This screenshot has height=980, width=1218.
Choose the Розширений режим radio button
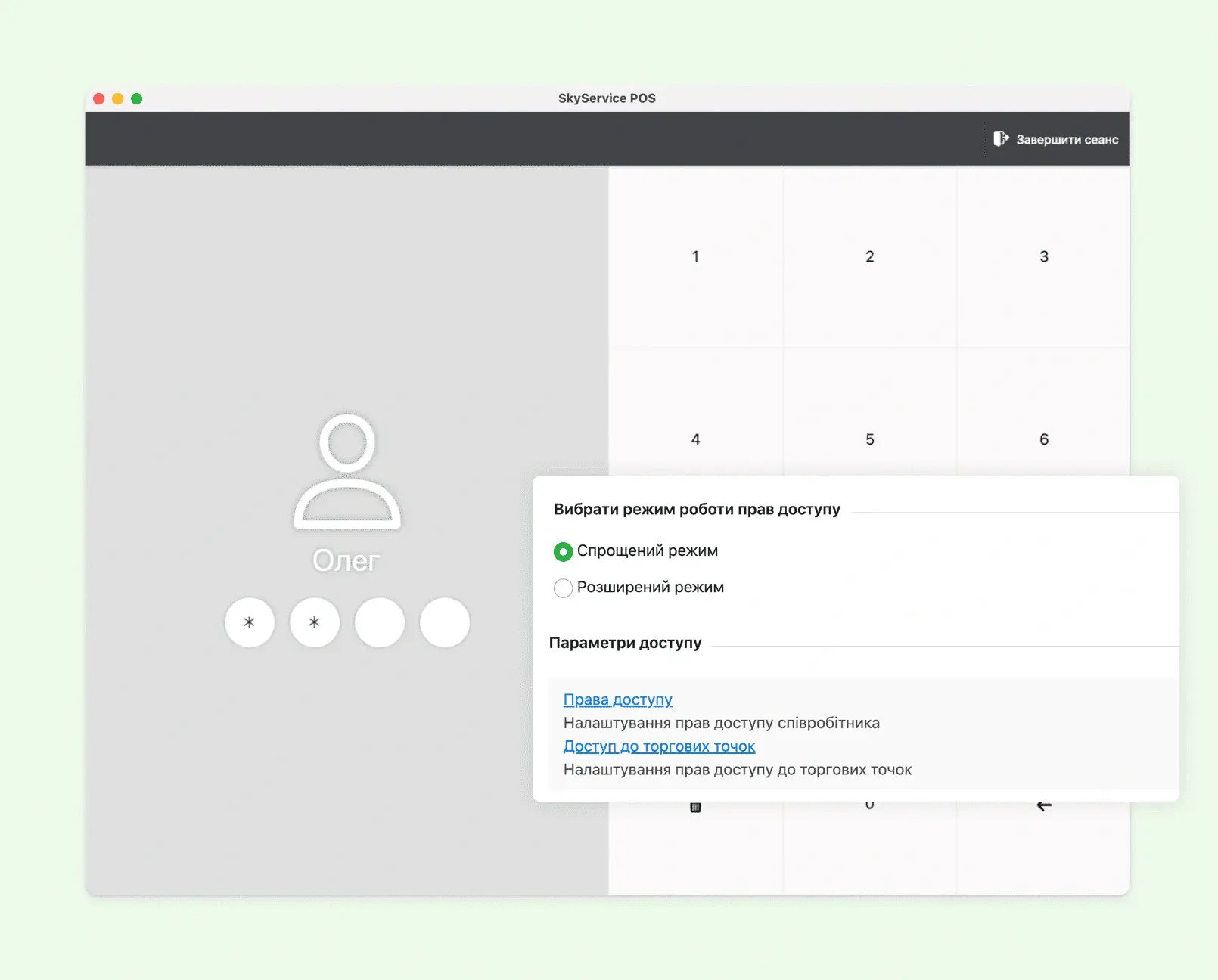point(563,588)
